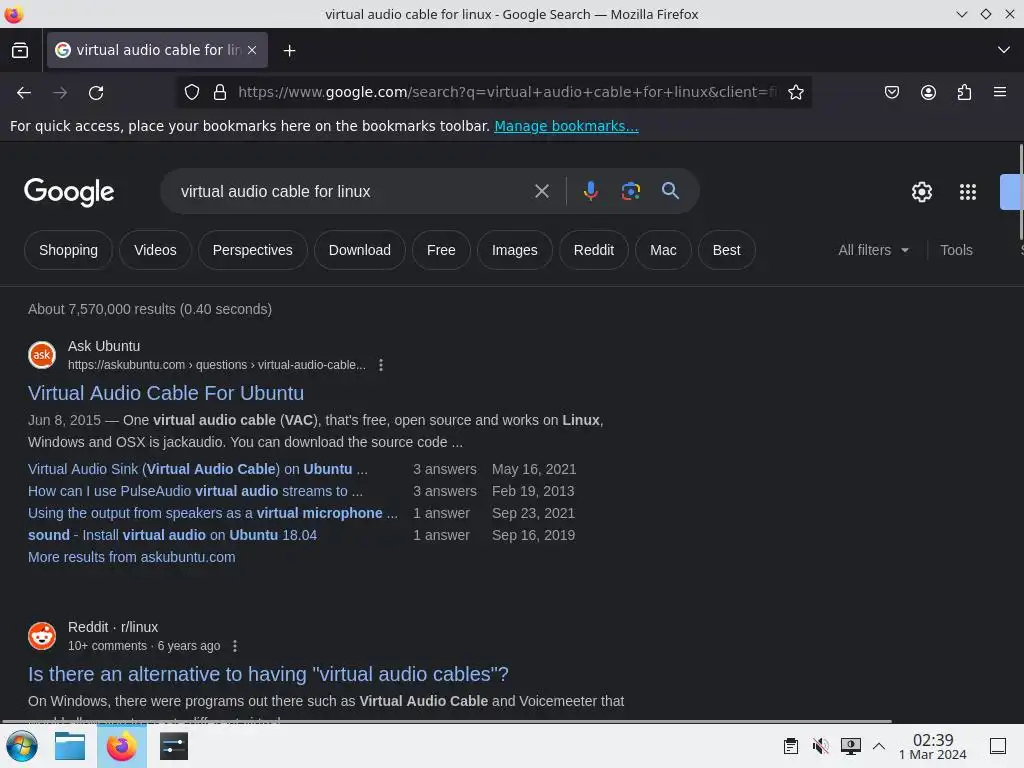Open the file manager from the taskbar
This screenshot has width=1024, height=768.
[70, 746]
